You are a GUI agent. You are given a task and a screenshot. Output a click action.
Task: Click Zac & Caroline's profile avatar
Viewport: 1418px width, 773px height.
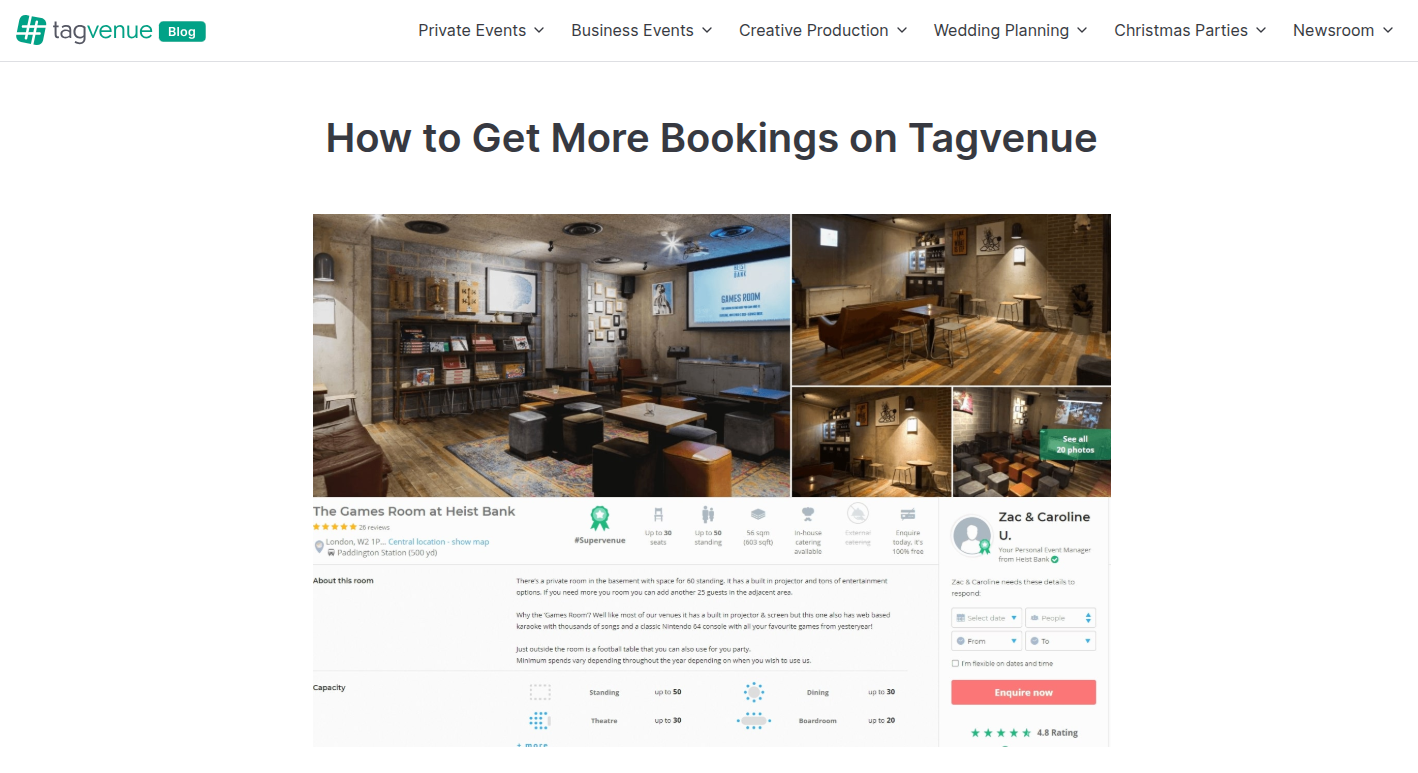(x=972, y=535)
